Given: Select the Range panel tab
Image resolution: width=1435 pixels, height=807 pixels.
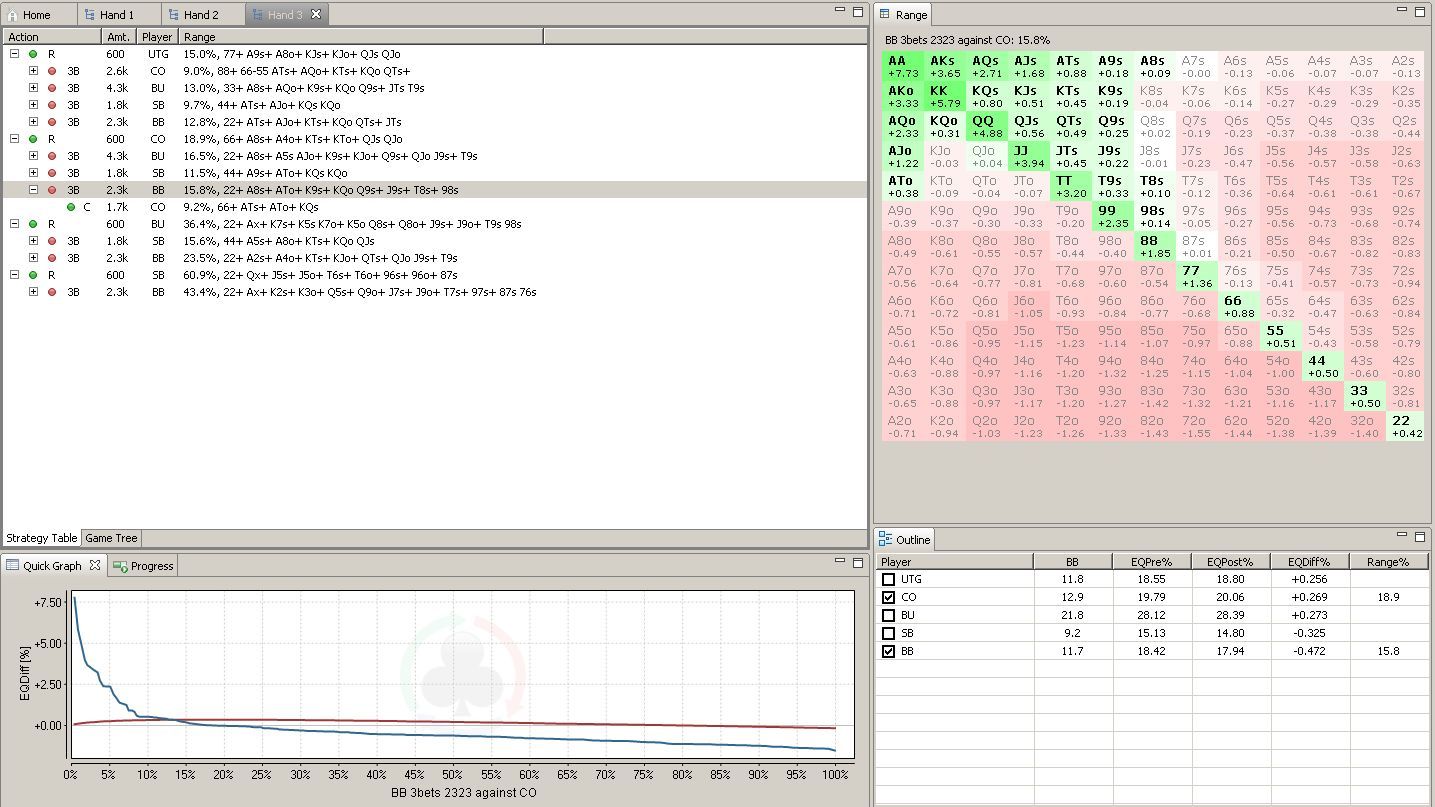Looking at the screenshot, I should pos(903,15).
